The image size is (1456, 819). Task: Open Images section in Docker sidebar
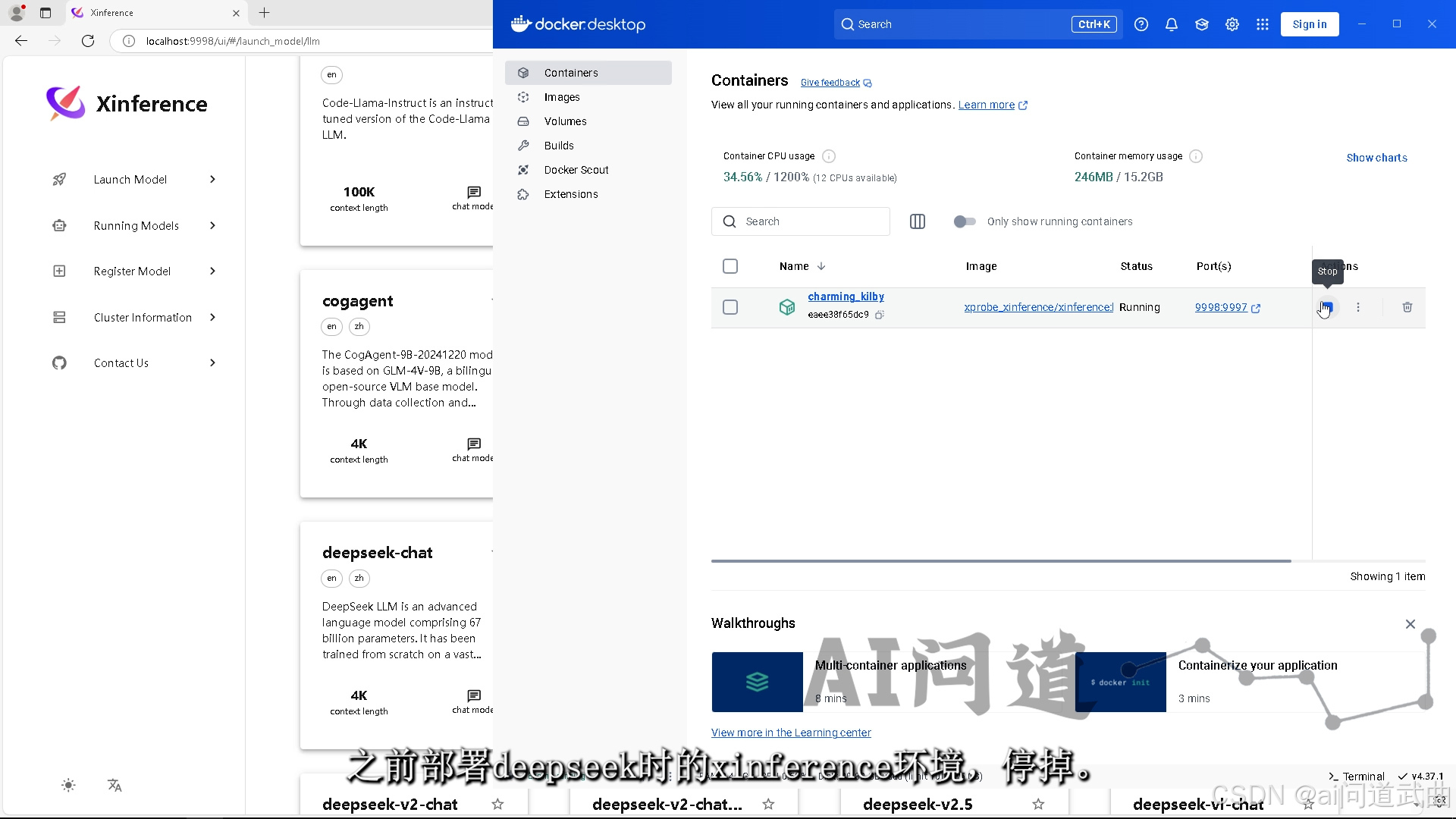tap(561, 97)
